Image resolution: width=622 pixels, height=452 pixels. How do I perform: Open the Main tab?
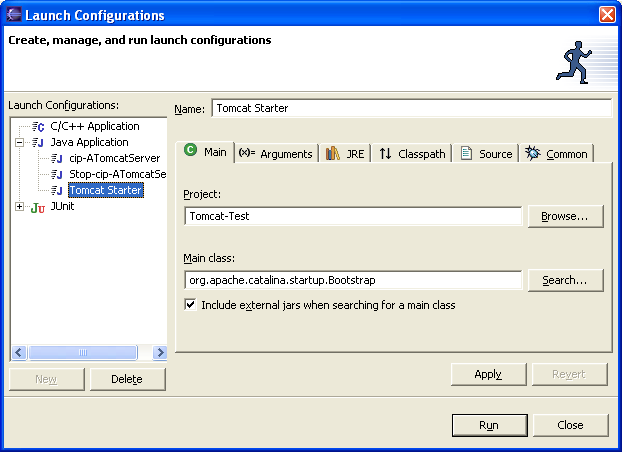[206, 153]
